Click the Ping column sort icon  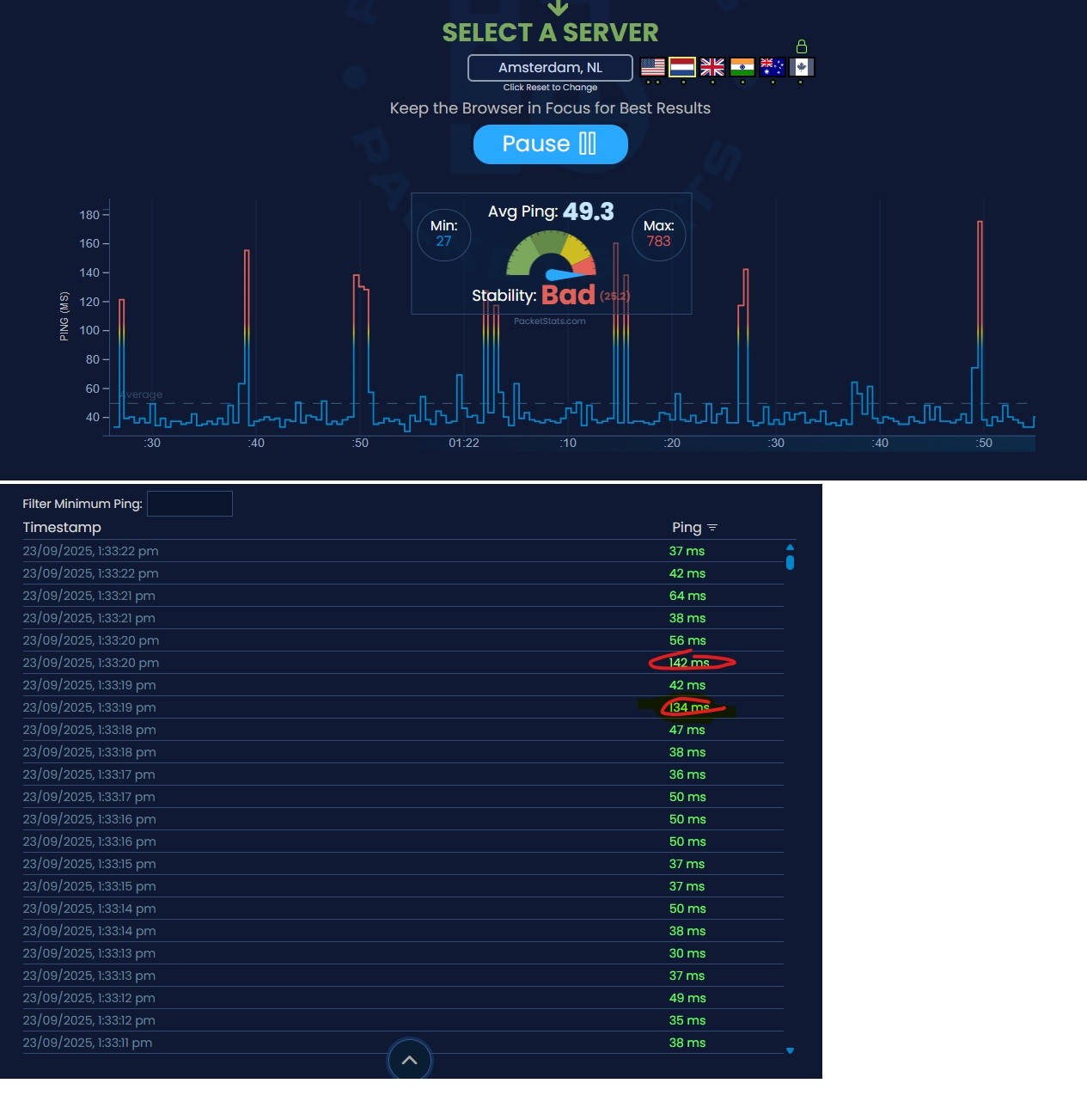(x=712, y=528)
